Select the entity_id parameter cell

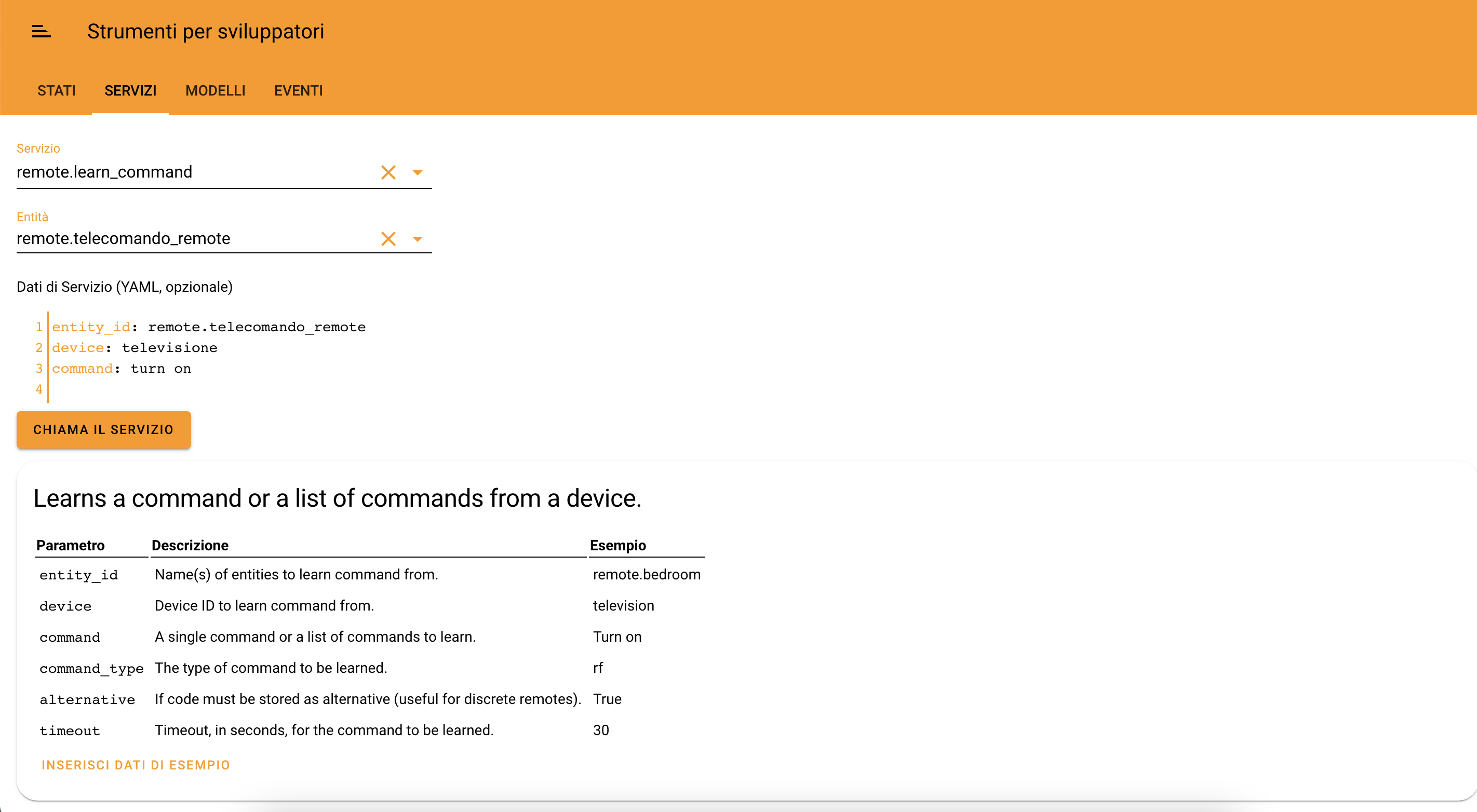point(78,575)
